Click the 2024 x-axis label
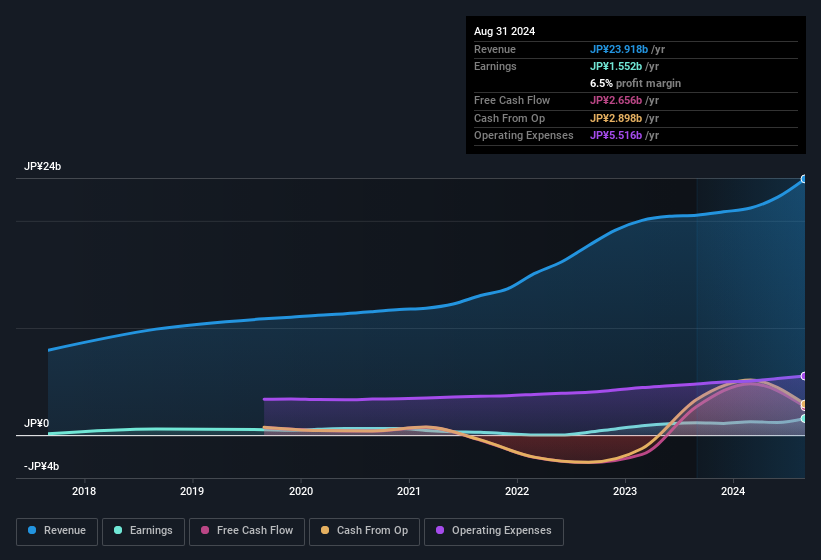The width and height of the screenshot is (821, 560). [733, 491]
